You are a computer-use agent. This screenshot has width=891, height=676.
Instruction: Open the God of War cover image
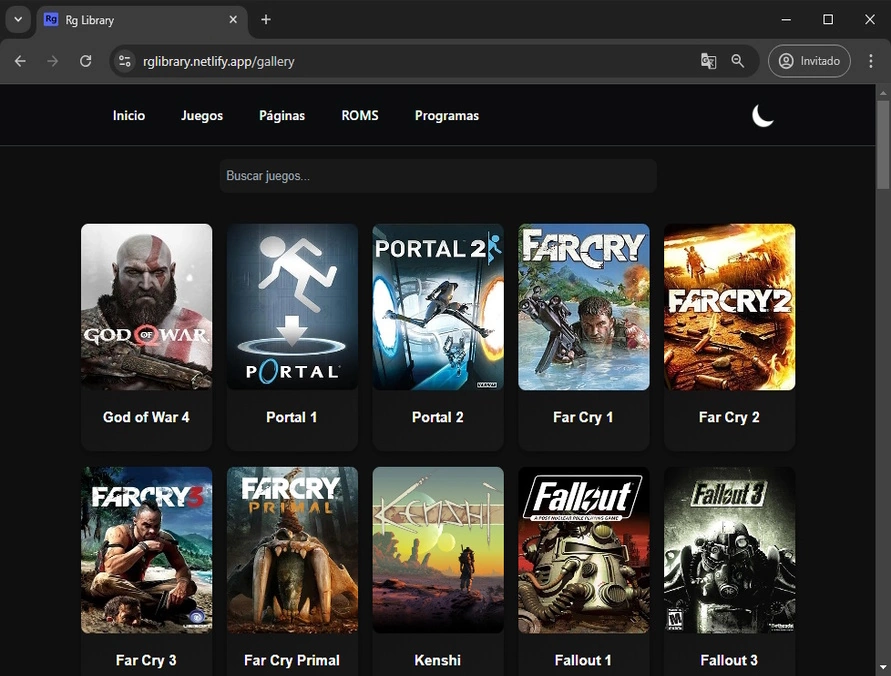click(x=147, y=307)
